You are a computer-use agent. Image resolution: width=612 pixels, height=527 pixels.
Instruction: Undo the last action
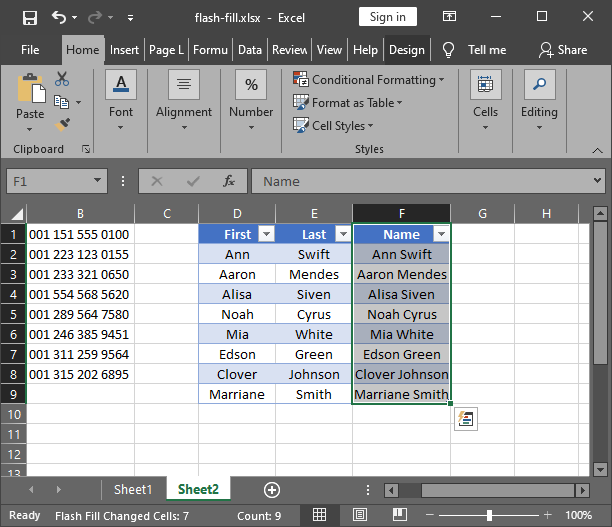click(x=59, y=17)
